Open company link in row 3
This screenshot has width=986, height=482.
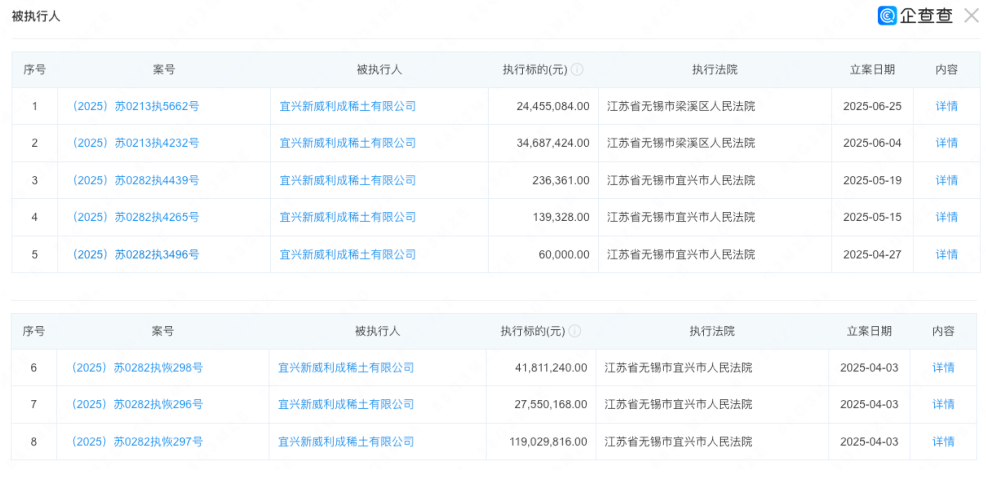point(348,180)
